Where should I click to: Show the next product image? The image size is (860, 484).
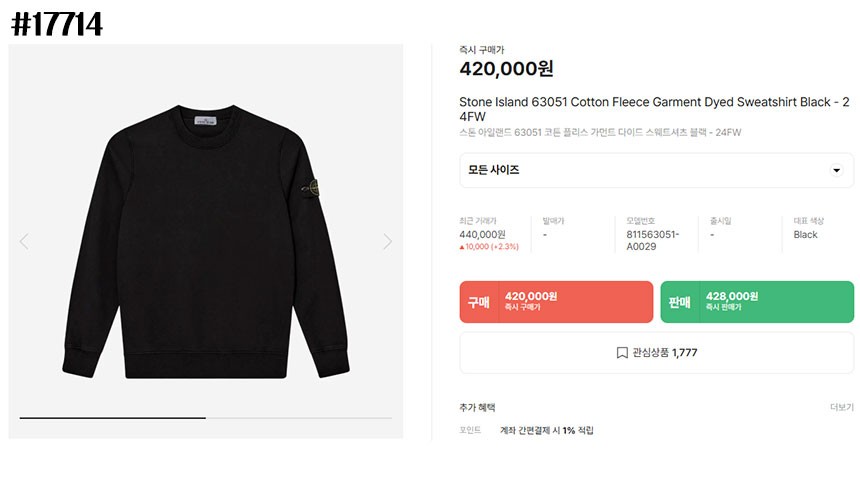click(387, 241)
